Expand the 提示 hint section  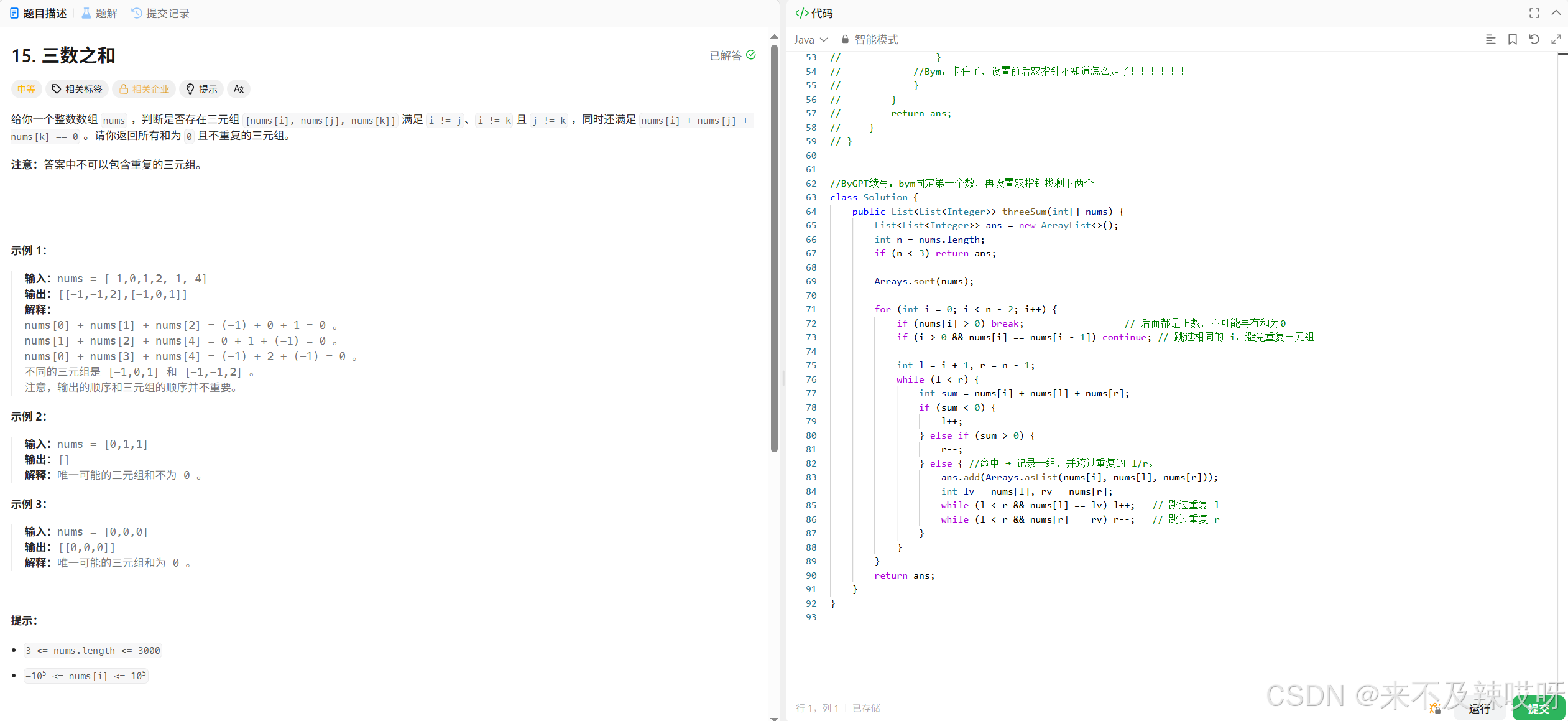point(201,89)
